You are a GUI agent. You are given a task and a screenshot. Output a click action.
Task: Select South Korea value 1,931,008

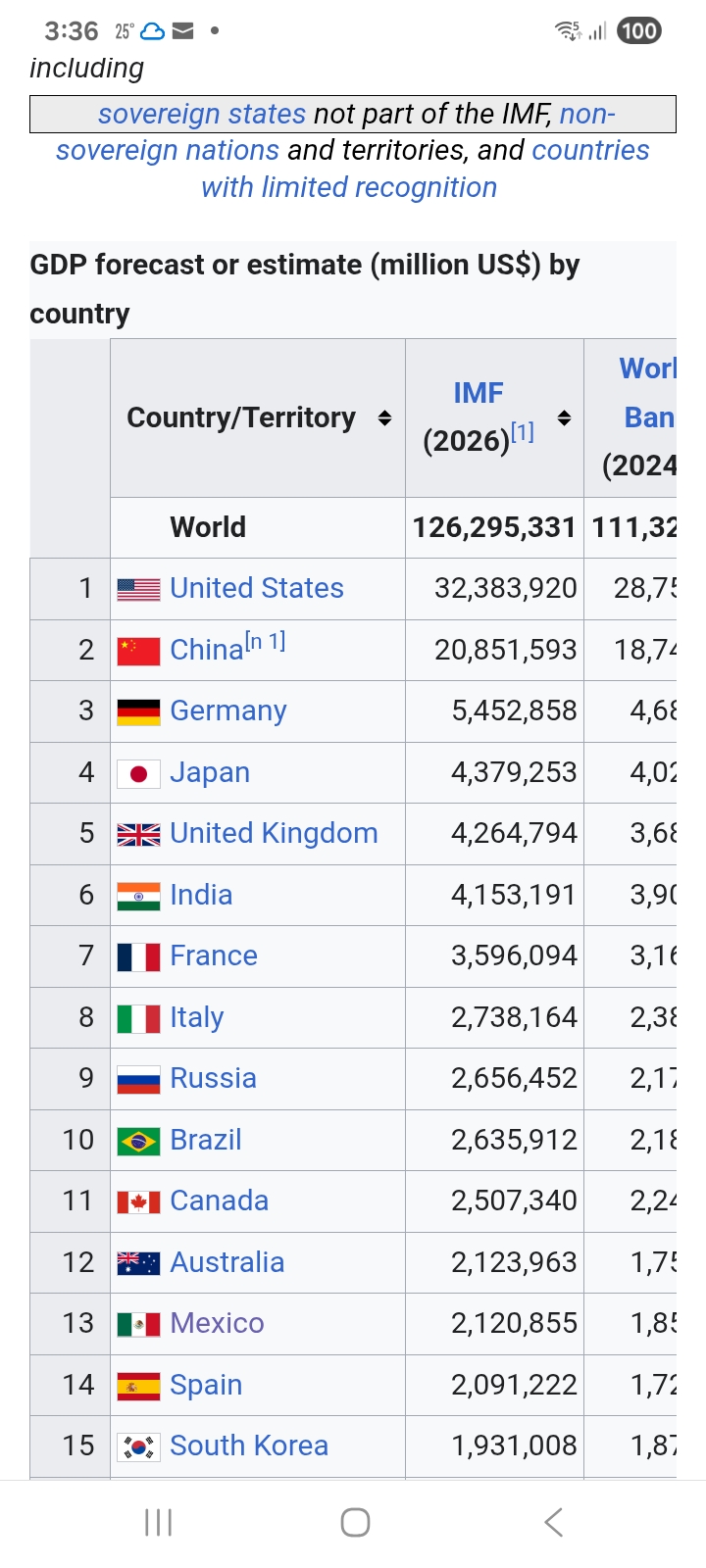[494, 1446]
